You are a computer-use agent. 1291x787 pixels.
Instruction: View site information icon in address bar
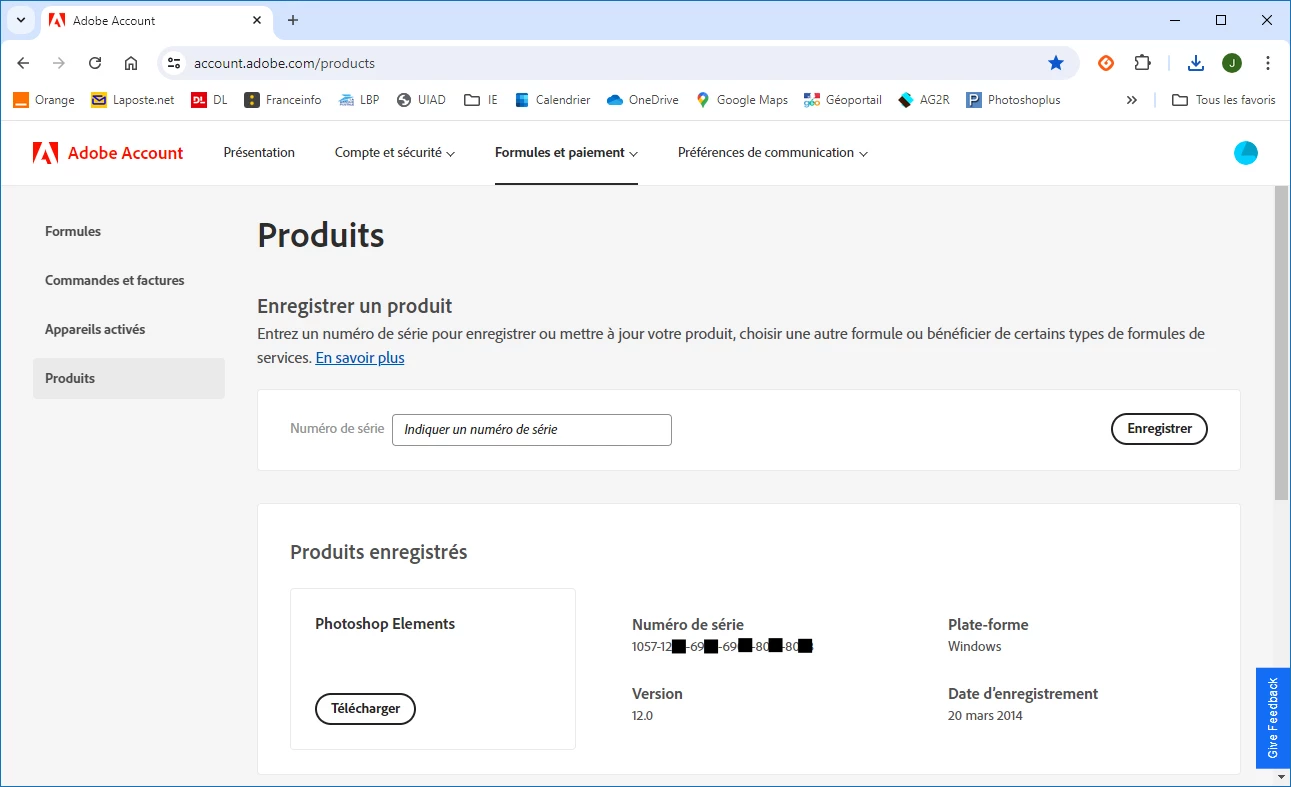tap(174, 63)
